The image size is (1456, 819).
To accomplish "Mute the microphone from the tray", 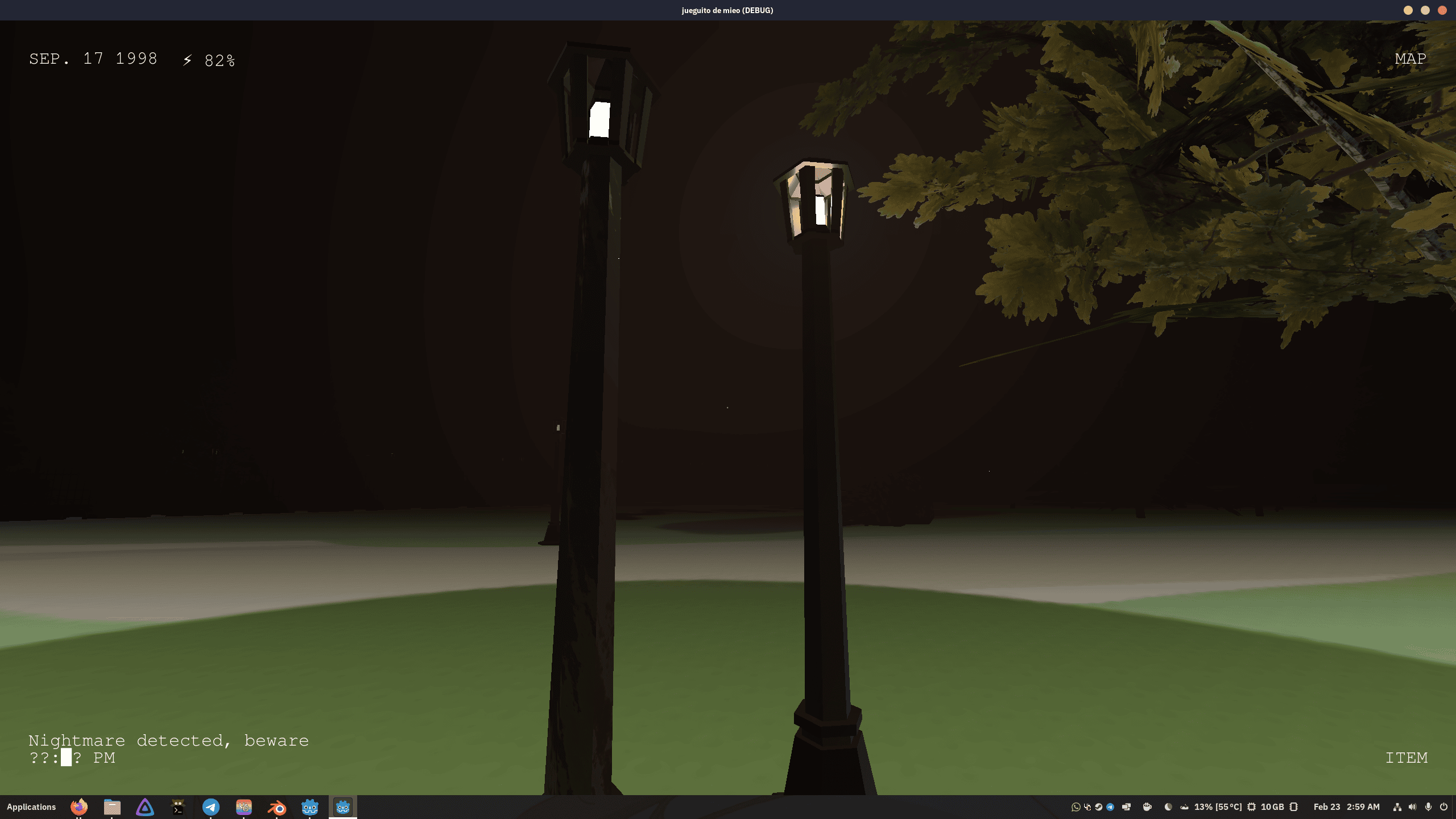I will click(1428, 807).
